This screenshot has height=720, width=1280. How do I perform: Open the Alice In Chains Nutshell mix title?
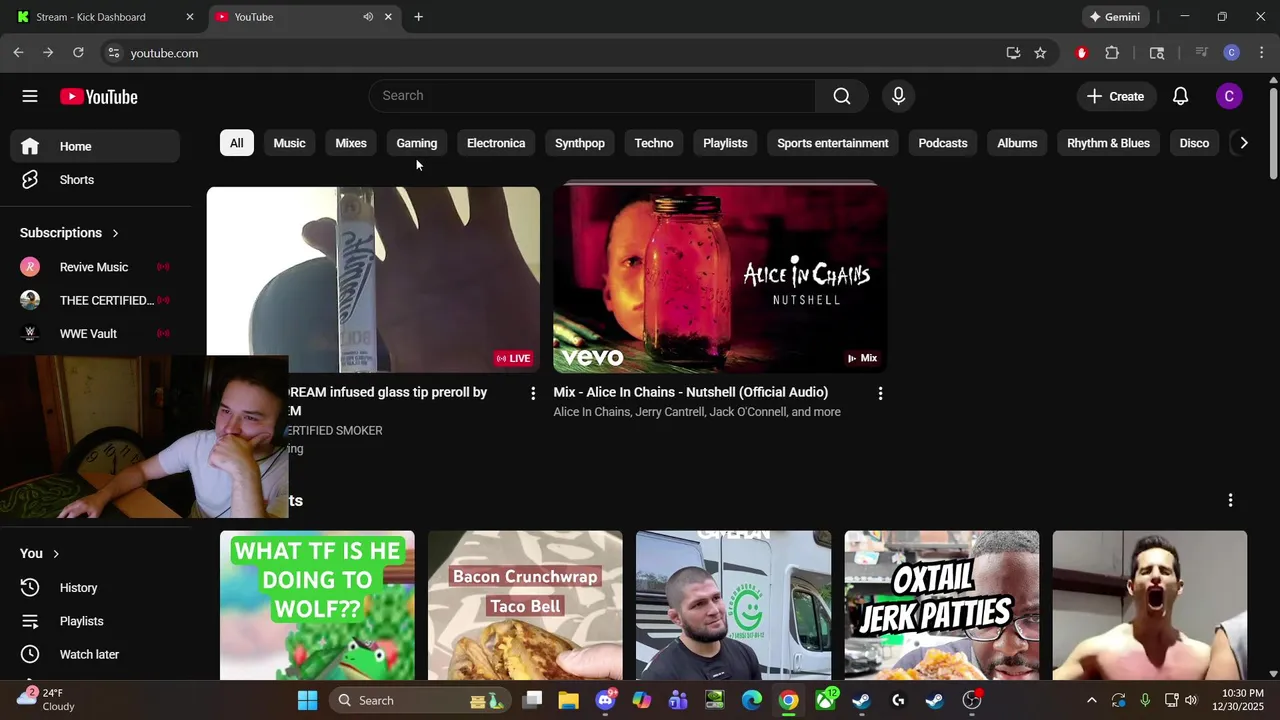point(691,392)
